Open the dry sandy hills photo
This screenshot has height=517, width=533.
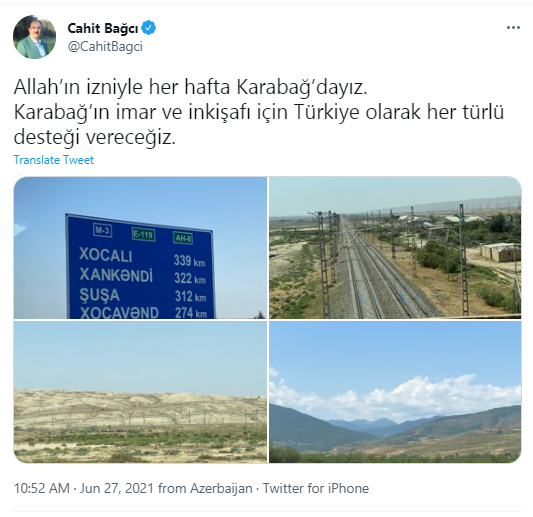pyautogui.click(x=140, y=392)
